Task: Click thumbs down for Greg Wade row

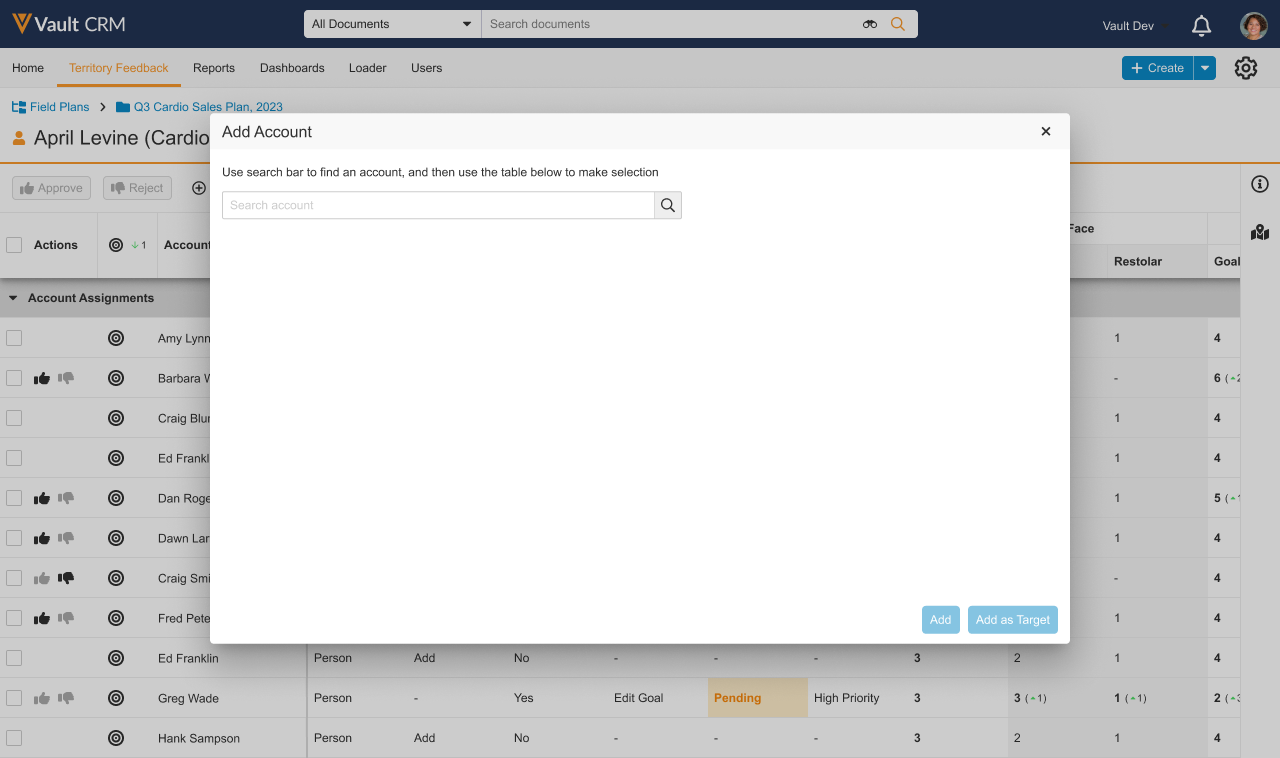Action: pos(66,698)
